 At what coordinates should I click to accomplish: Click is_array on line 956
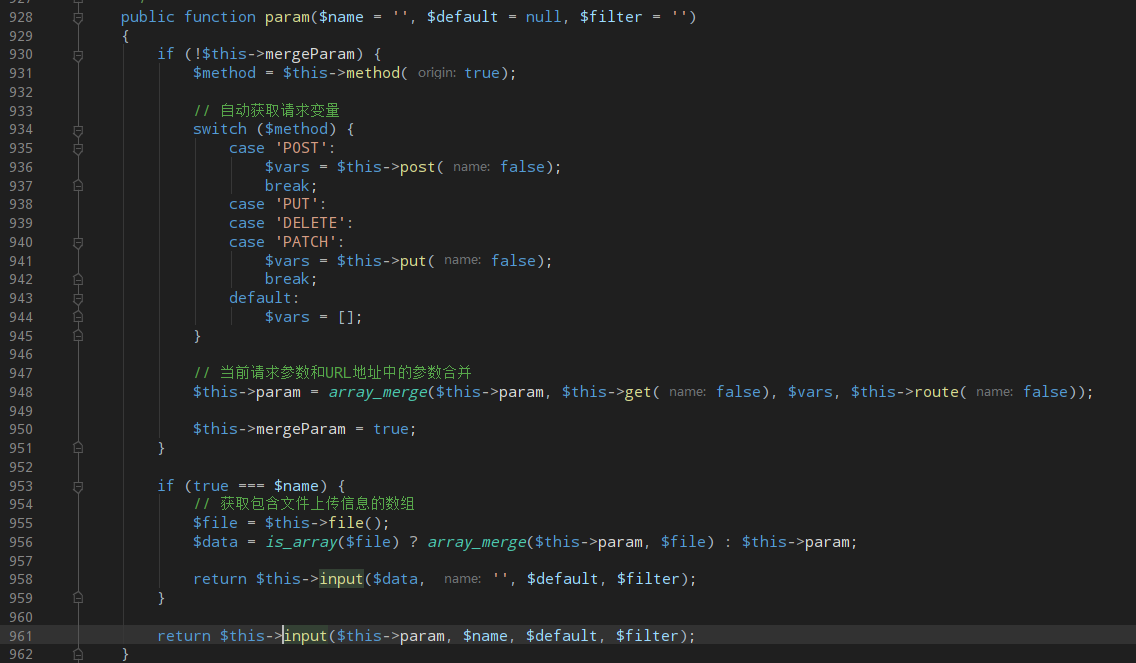[x=301, y=542]
